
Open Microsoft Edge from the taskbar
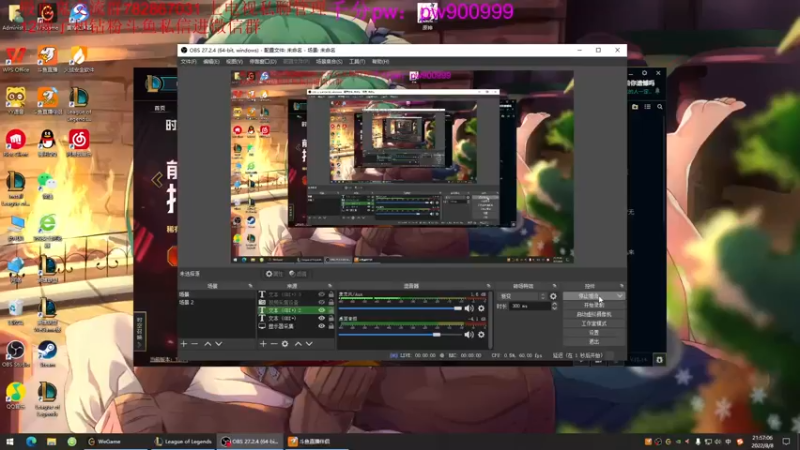tap(31, 441)
